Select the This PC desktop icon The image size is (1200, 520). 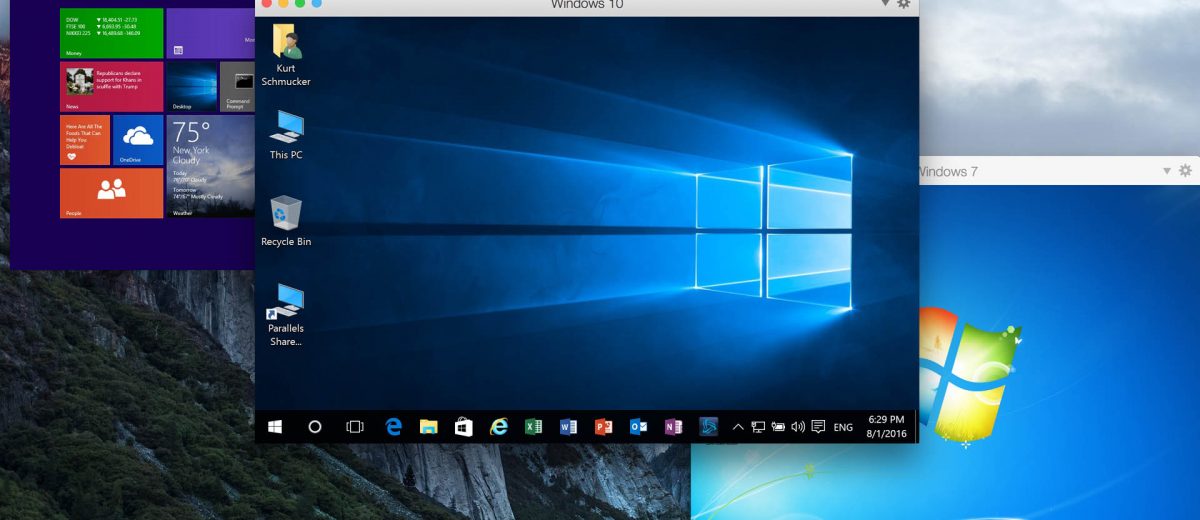point(286,135)
